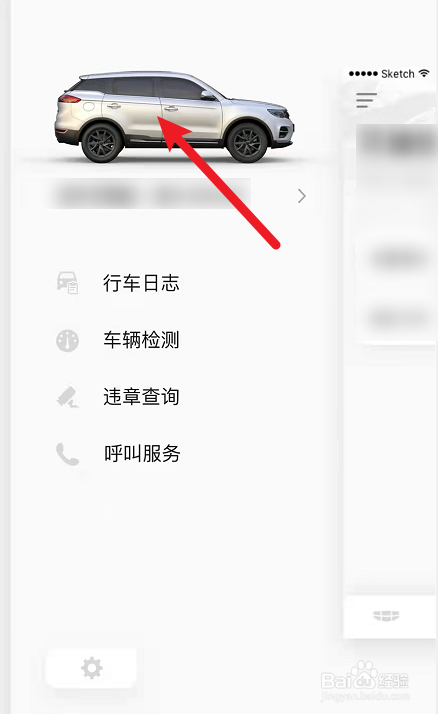Screen dimensions: 438x714
Task: Open 行车日志 menu item
Action: tap(141, 283)
